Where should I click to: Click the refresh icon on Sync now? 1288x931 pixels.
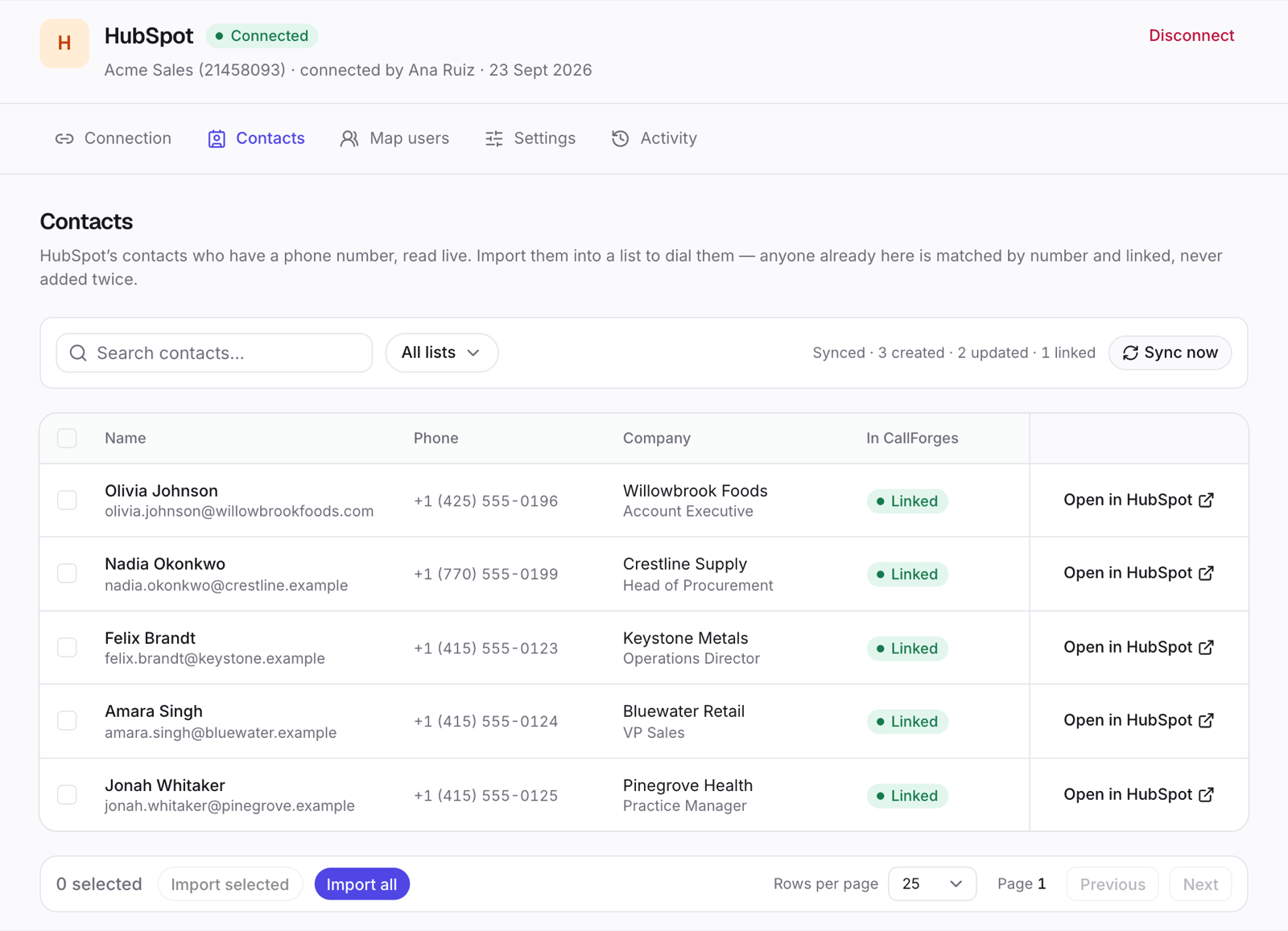(x=1130, y=353)
